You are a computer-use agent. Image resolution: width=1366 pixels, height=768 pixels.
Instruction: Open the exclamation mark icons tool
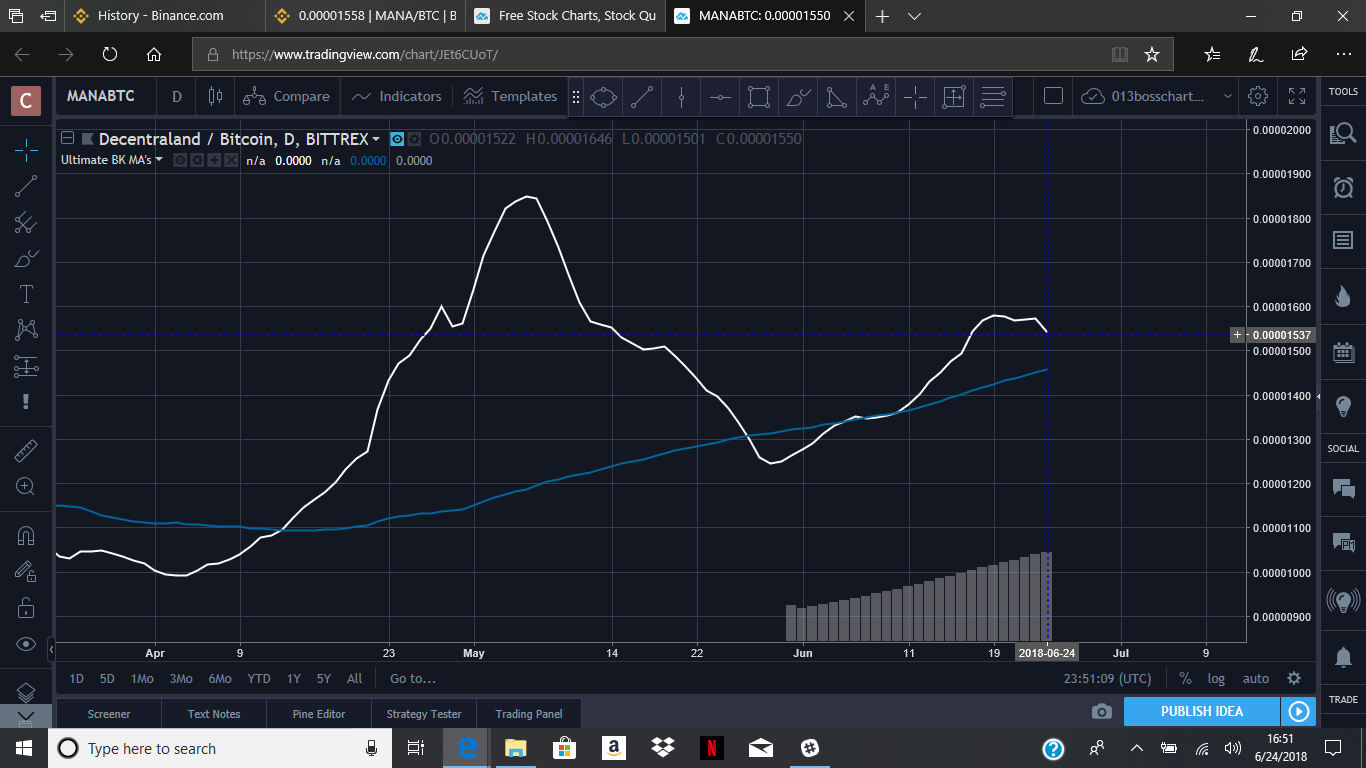tap(26, 401)
